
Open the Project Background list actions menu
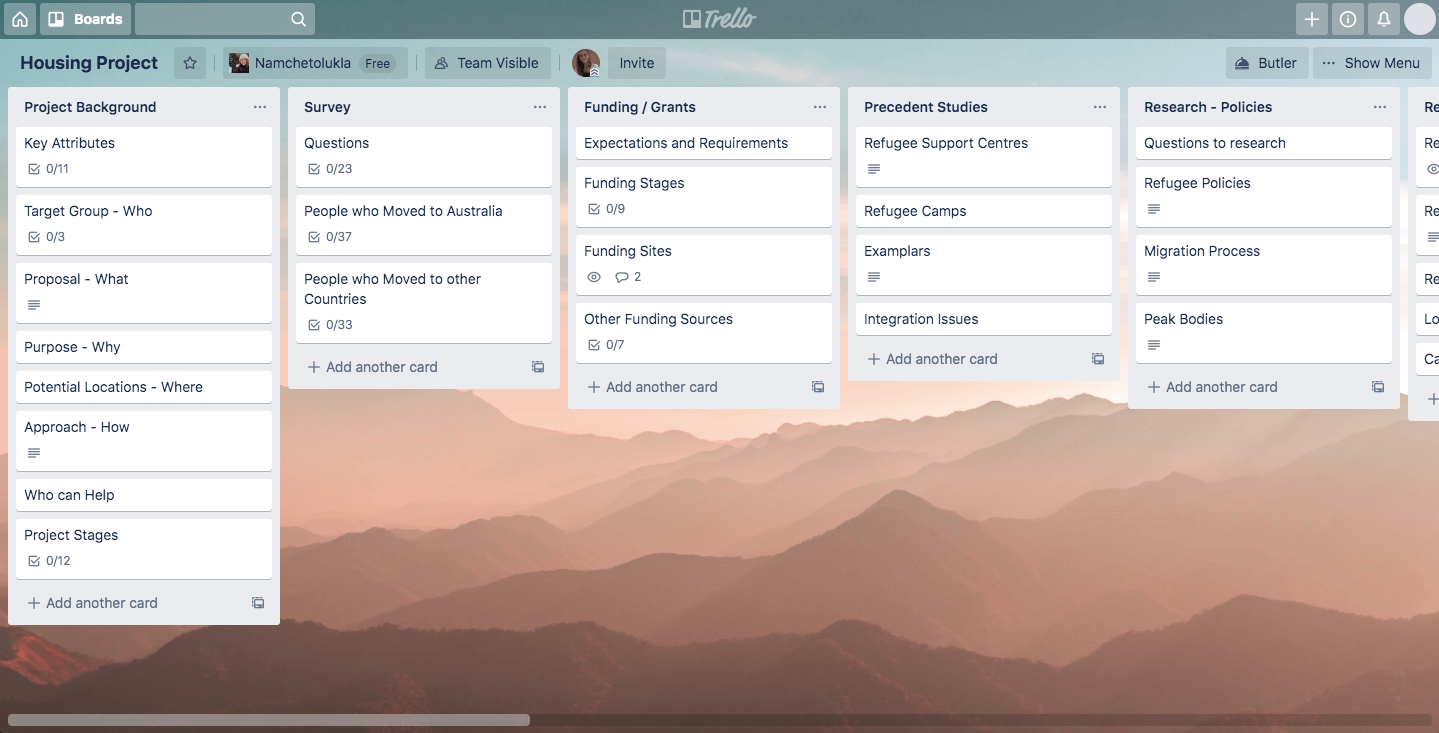coord(260,107)
